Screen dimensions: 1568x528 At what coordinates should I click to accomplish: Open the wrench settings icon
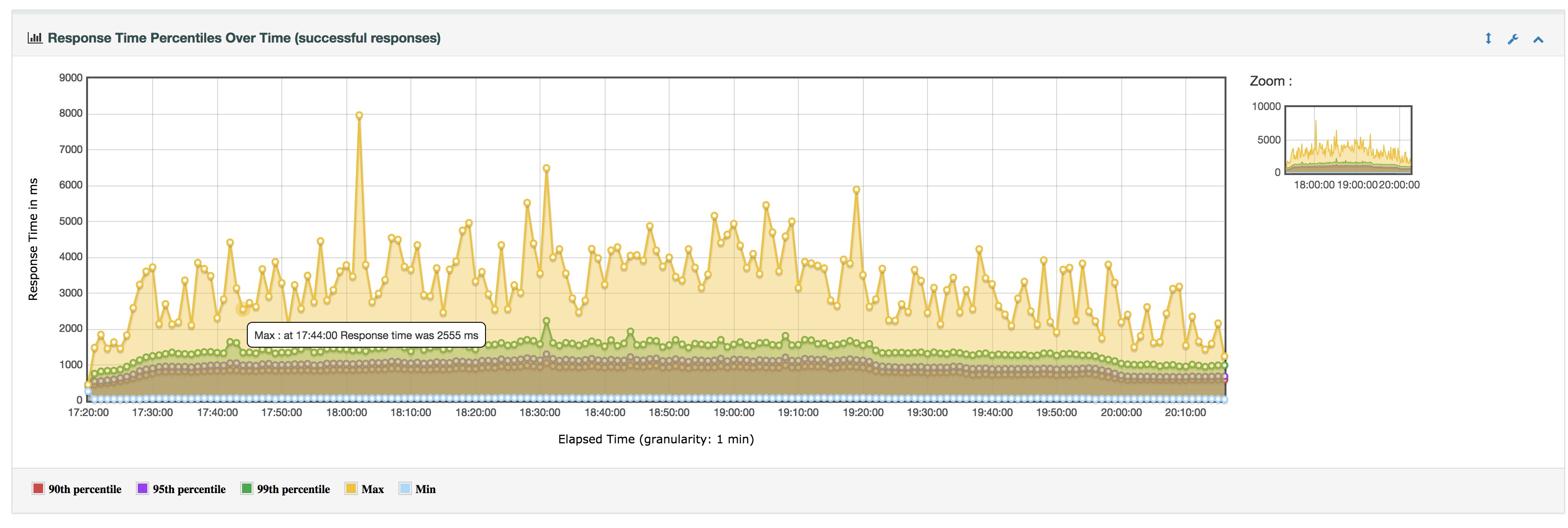1513,40
